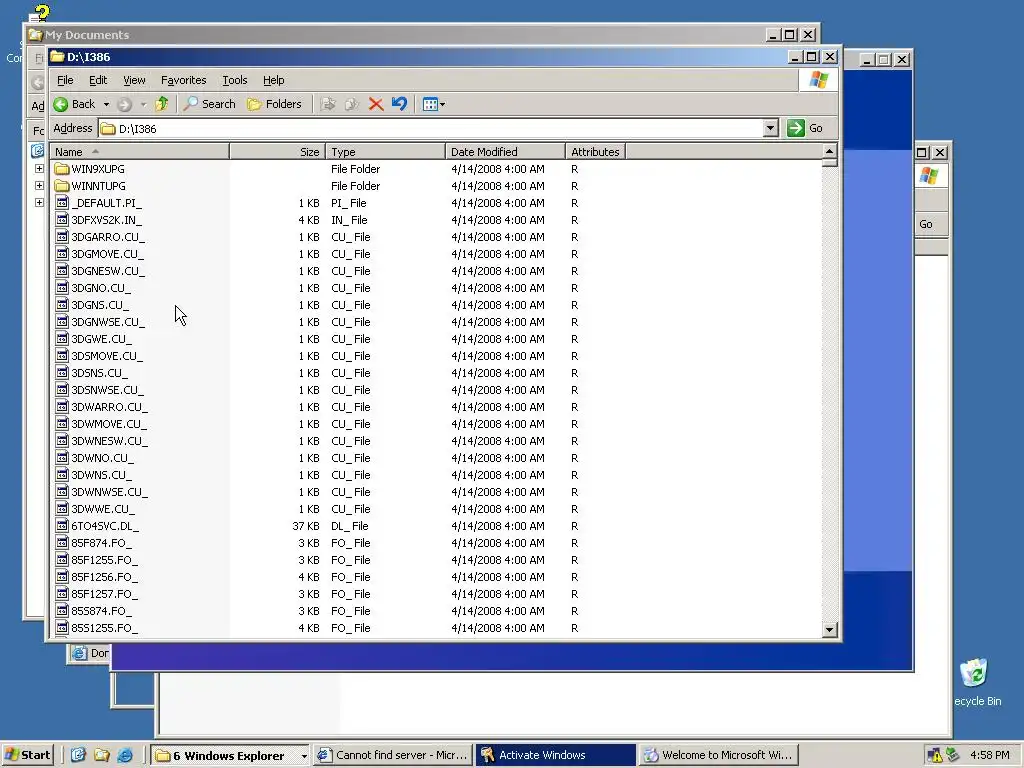1024x768 pixels.
Task: Toggle the Folders pane
Action: [x=274, y=104]
